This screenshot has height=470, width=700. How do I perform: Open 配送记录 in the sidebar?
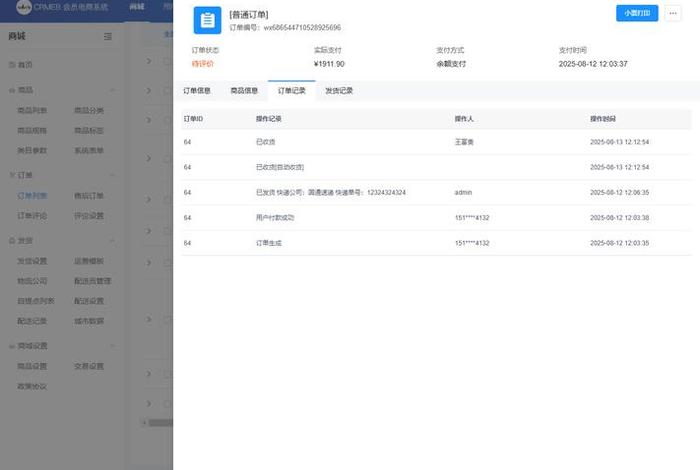32,321
